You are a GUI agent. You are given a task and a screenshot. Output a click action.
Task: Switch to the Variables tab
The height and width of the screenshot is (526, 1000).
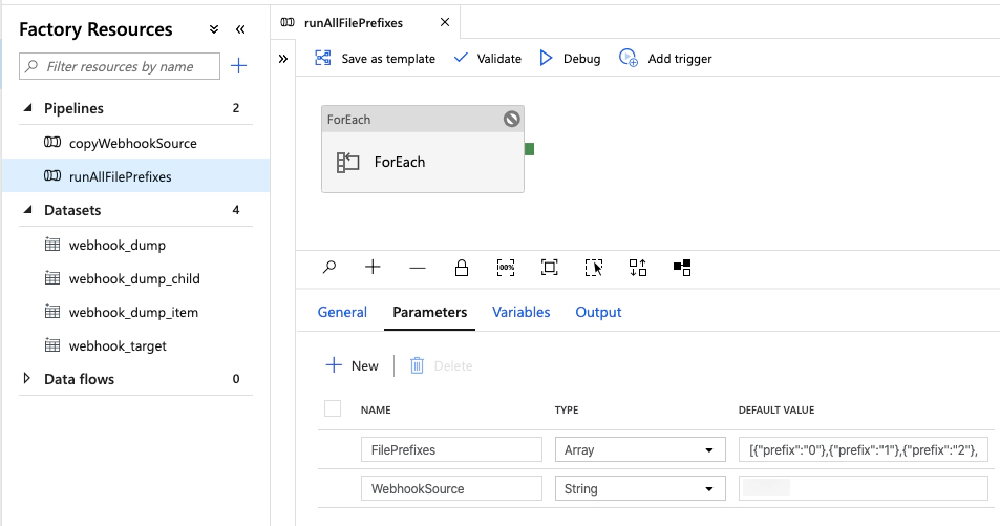pyautogui.click(x=521, y=312)
